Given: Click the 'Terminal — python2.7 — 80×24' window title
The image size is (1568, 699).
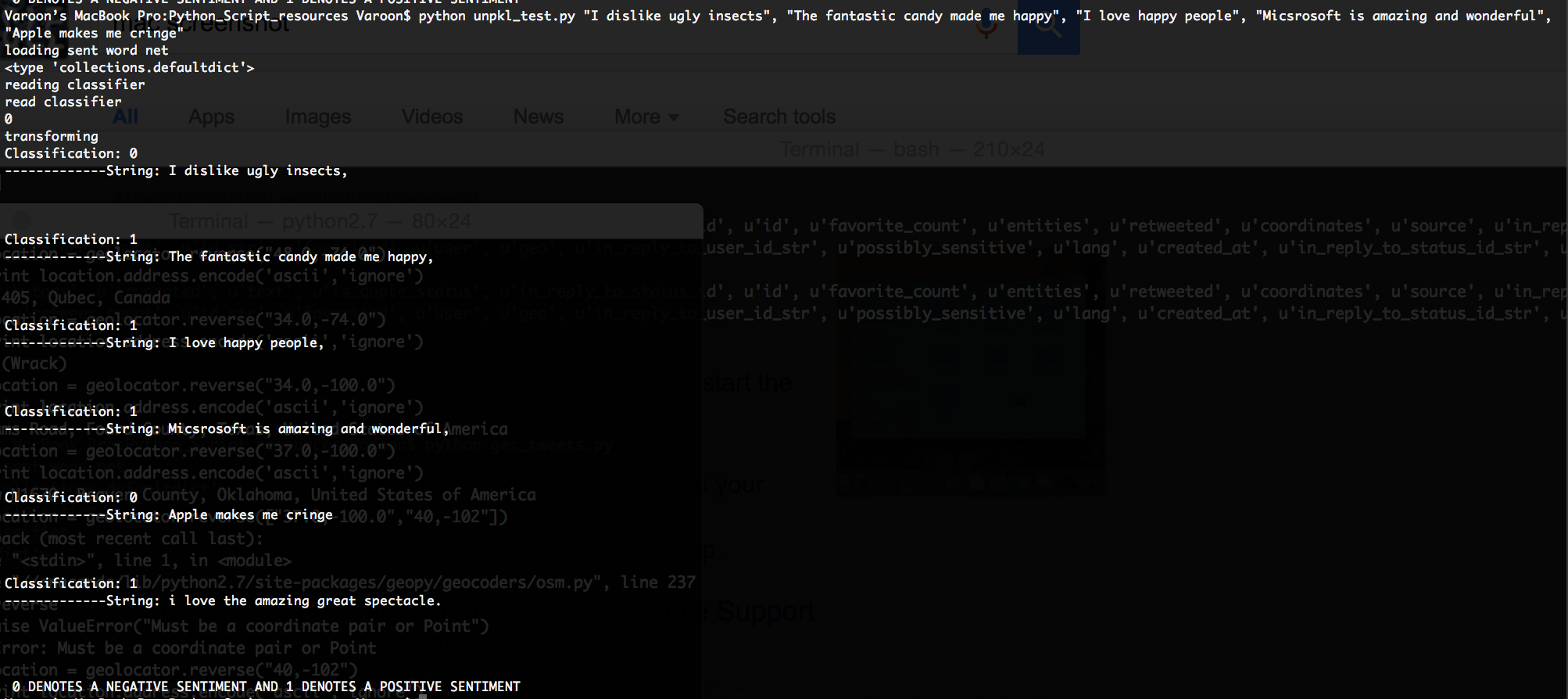Looking at the screenshot, I should (x=320, y=221).
